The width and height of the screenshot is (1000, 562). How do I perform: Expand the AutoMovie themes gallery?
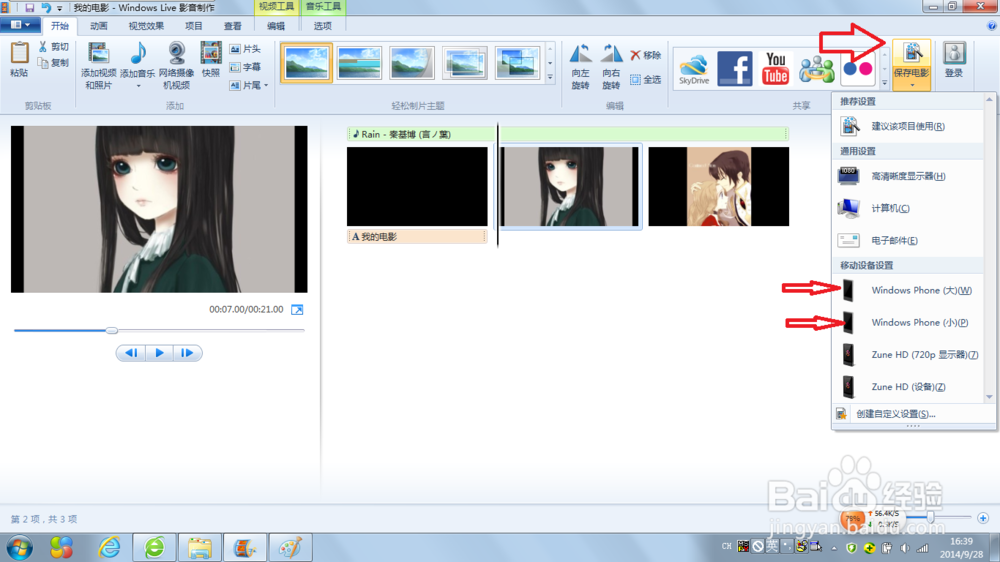550,78
